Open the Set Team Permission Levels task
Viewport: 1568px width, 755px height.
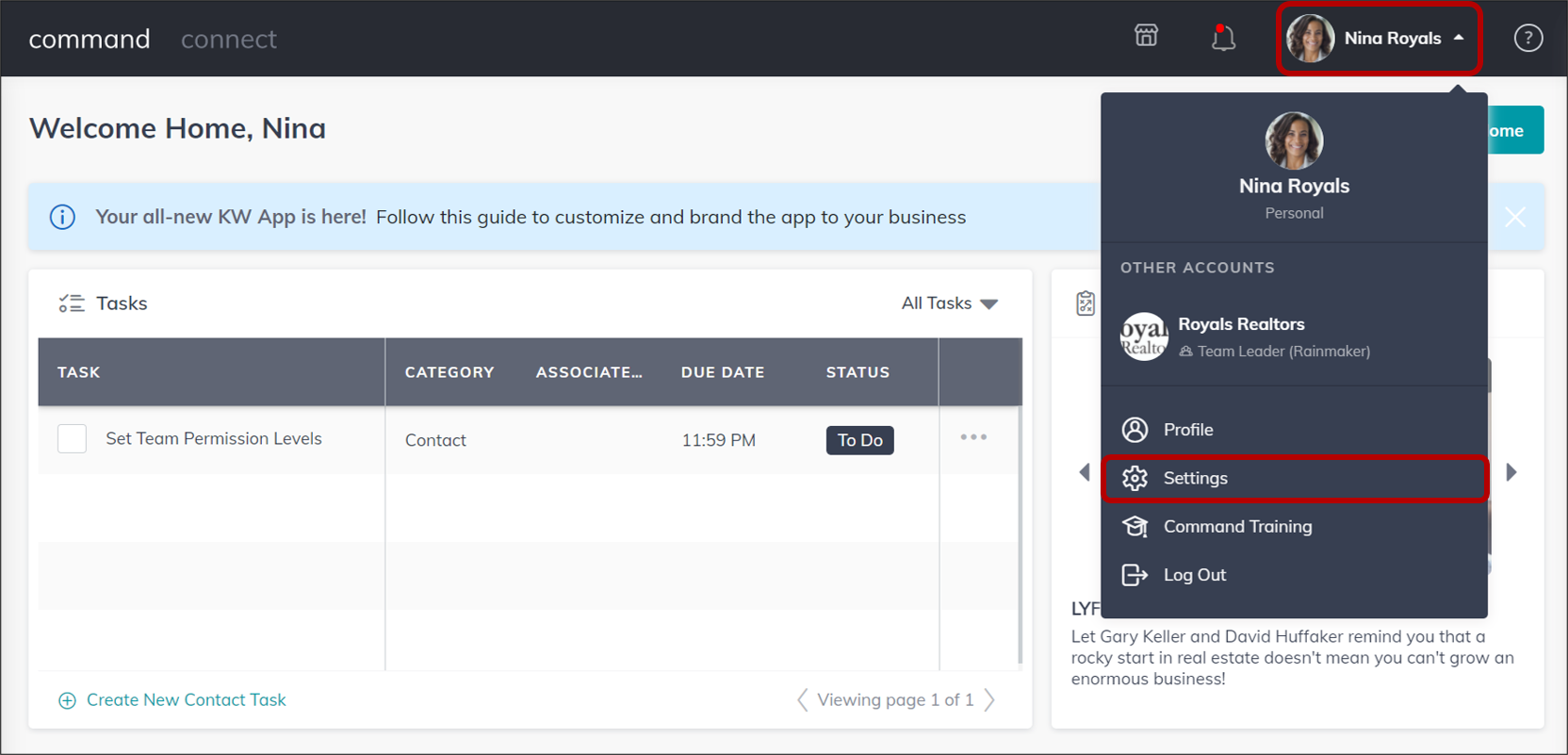[214, 438]
